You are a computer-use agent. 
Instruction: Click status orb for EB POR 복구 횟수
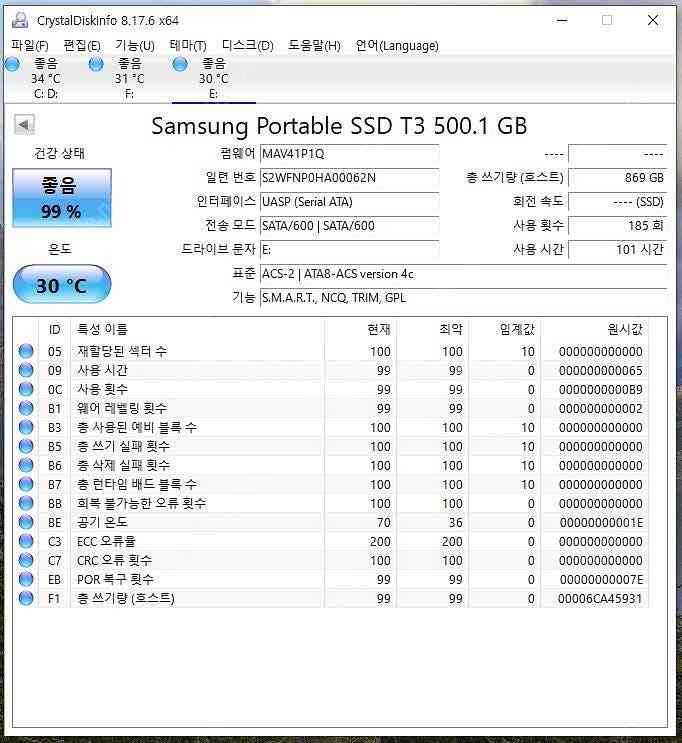pyautogui.click(x=26, y=579)
